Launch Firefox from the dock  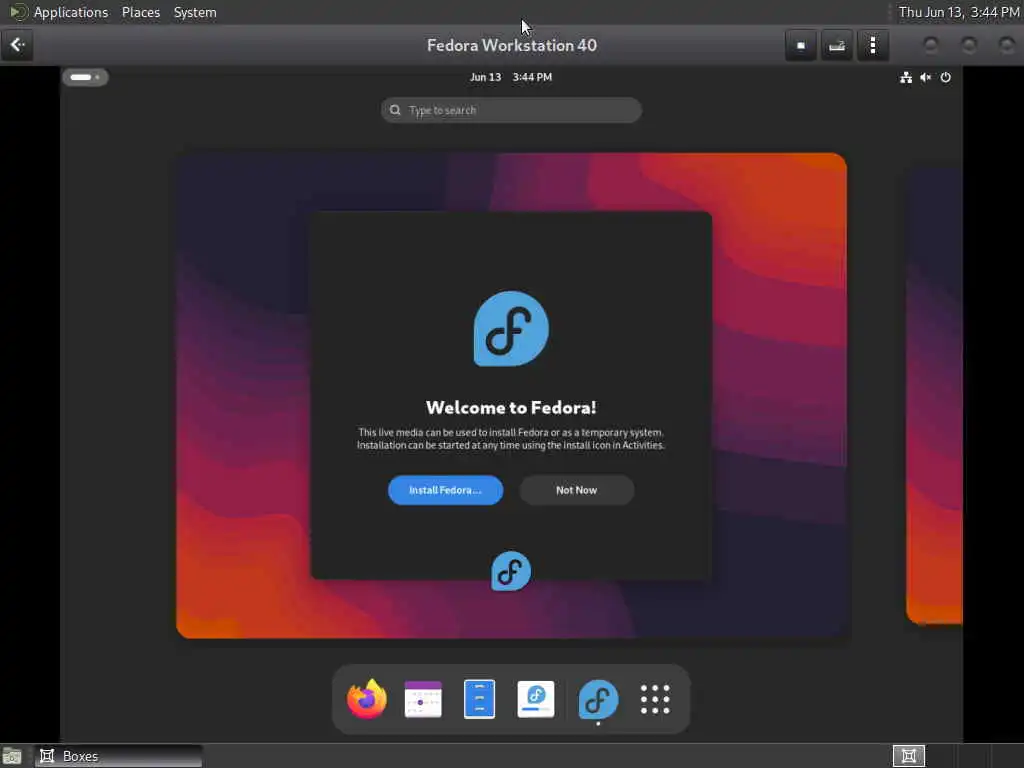pos(367,699)
